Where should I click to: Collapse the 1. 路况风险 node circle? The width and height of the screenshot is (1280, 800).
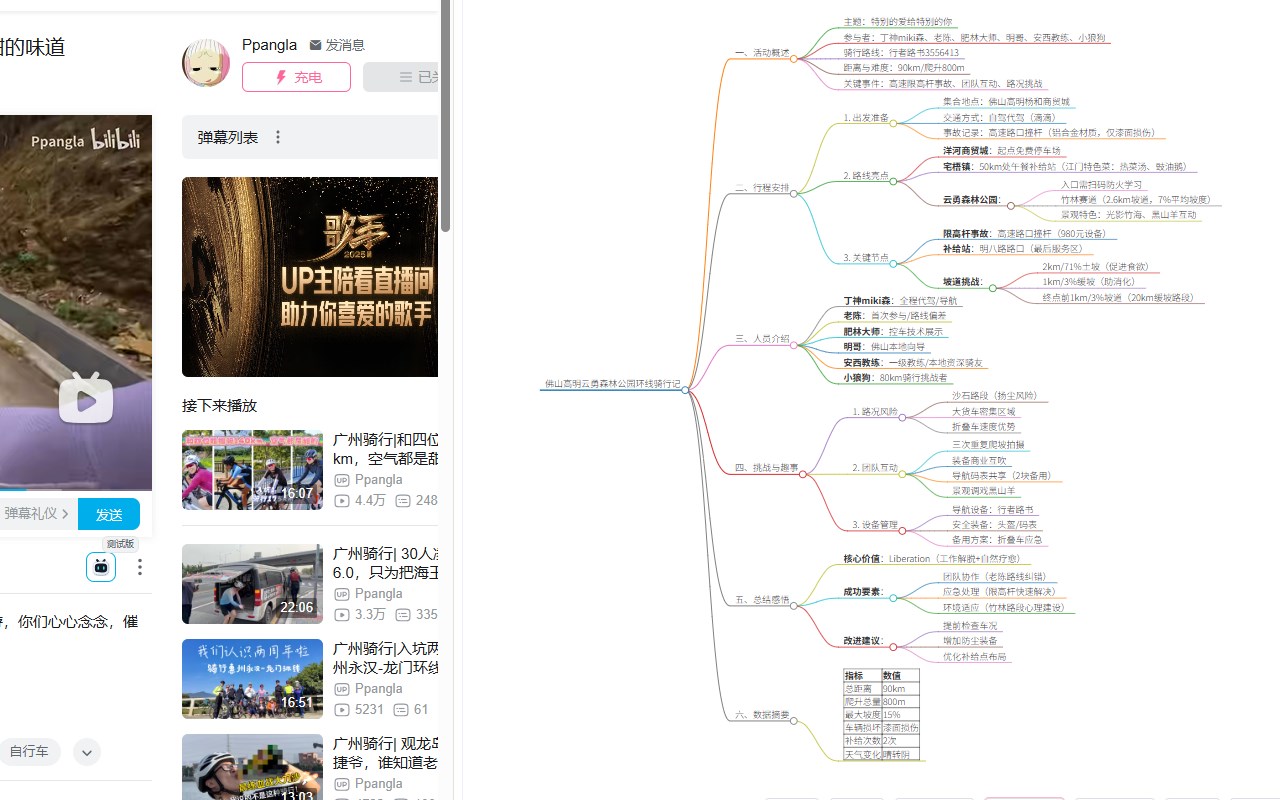[x=902, y=418]
